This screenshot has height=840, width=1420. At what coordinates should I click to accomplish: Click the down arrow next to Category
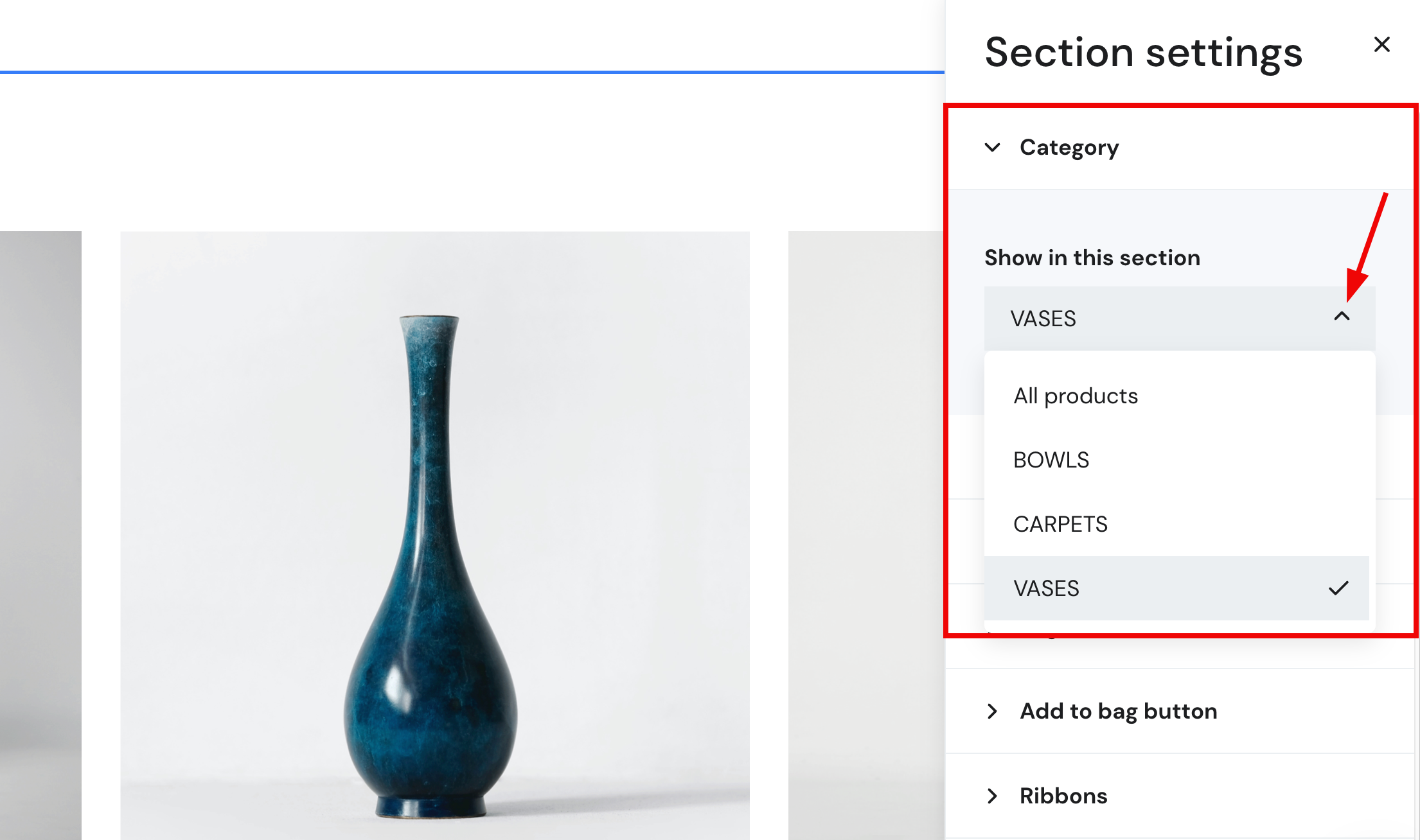pyautogui.click(x=993, y=147)
